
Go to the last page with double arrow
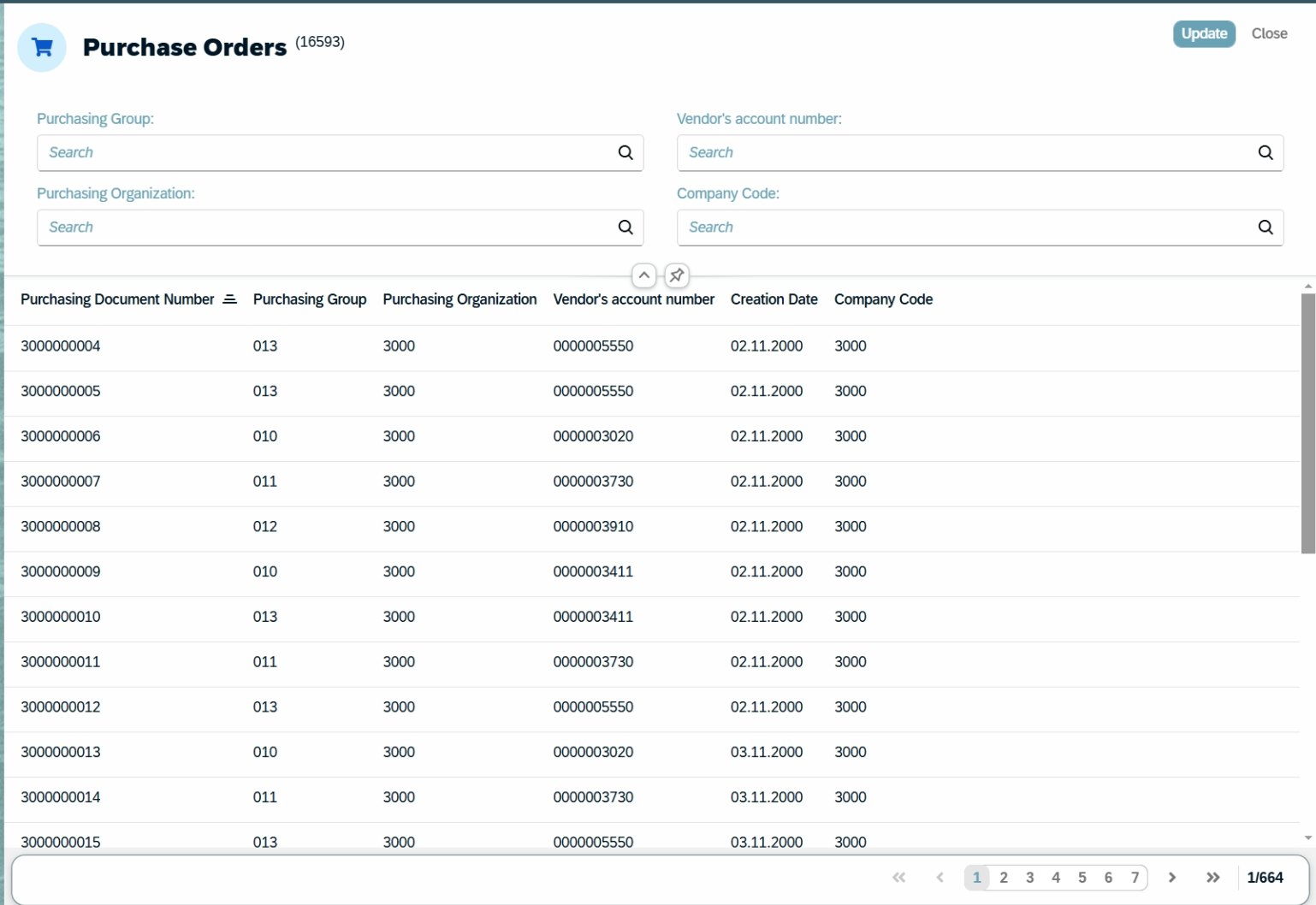1212,878
